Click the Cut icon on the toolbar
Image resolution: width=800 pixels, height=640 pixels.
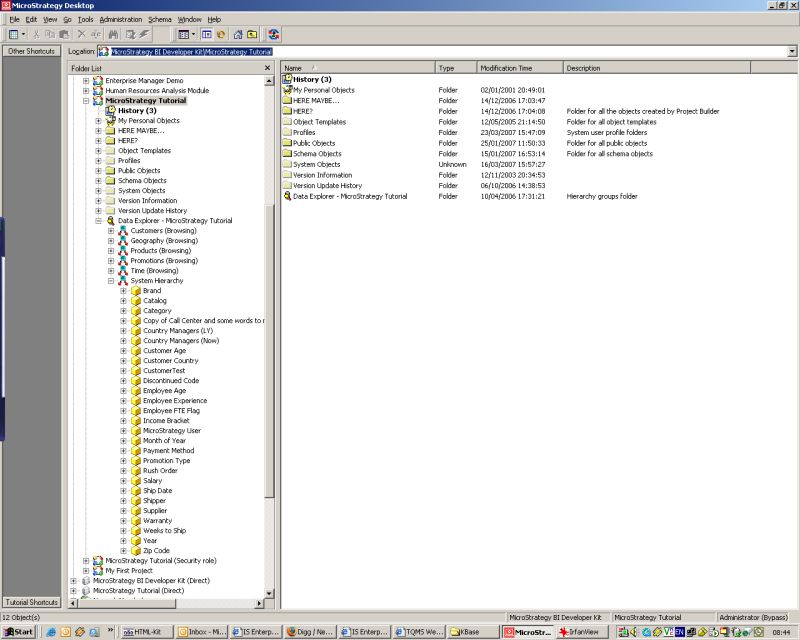(37, 33)
